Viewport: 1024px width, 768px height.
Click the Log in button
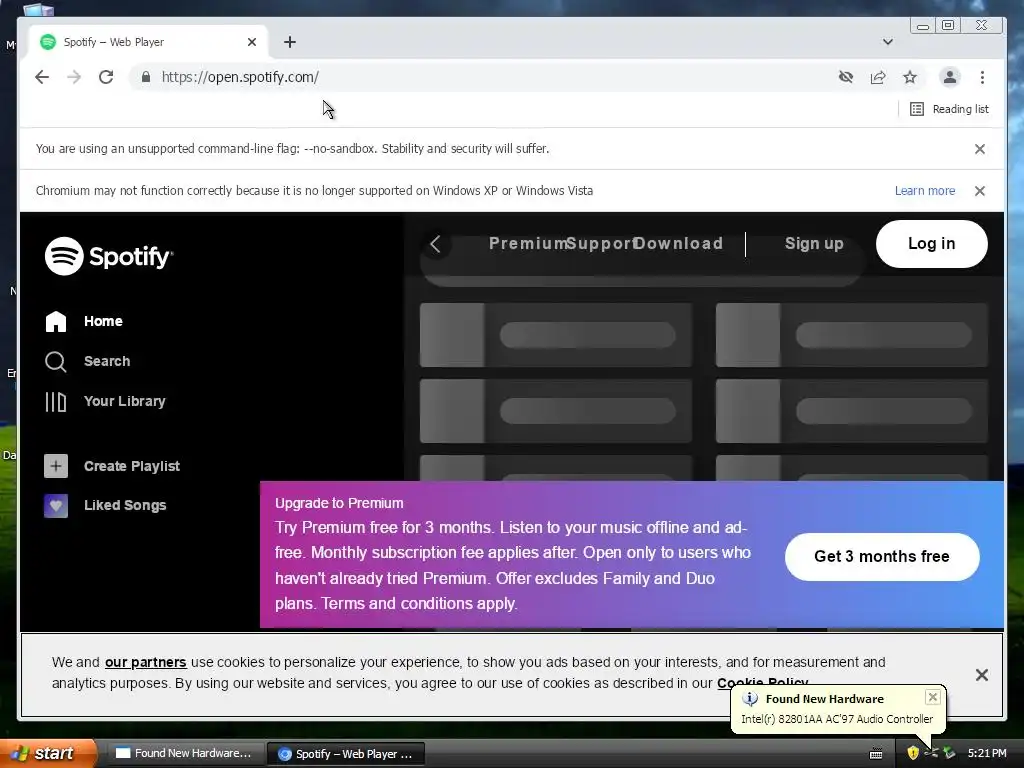coord(931,244)
